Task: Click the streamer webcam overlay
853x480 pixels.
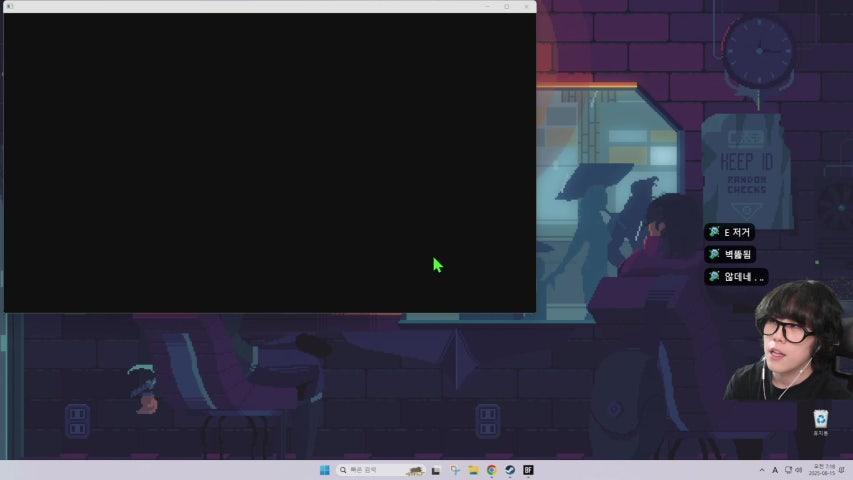Action: (788, 341)
